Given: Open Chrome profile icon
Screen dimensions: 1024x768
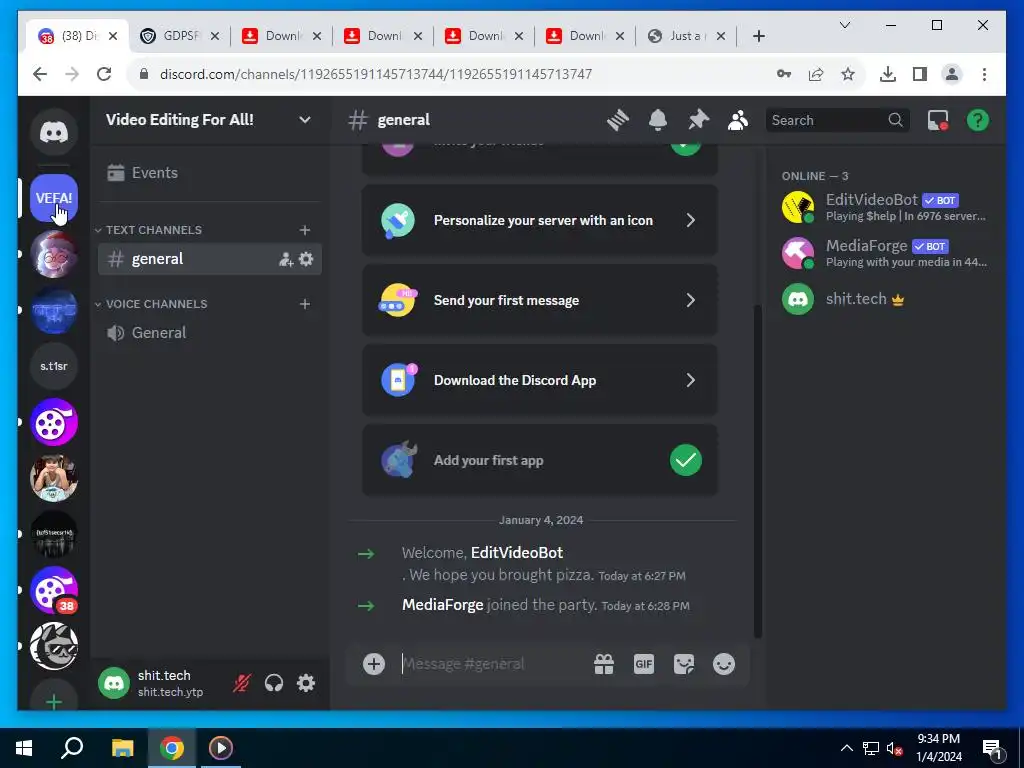Looking at the screenshot, I should coord(952,74).
